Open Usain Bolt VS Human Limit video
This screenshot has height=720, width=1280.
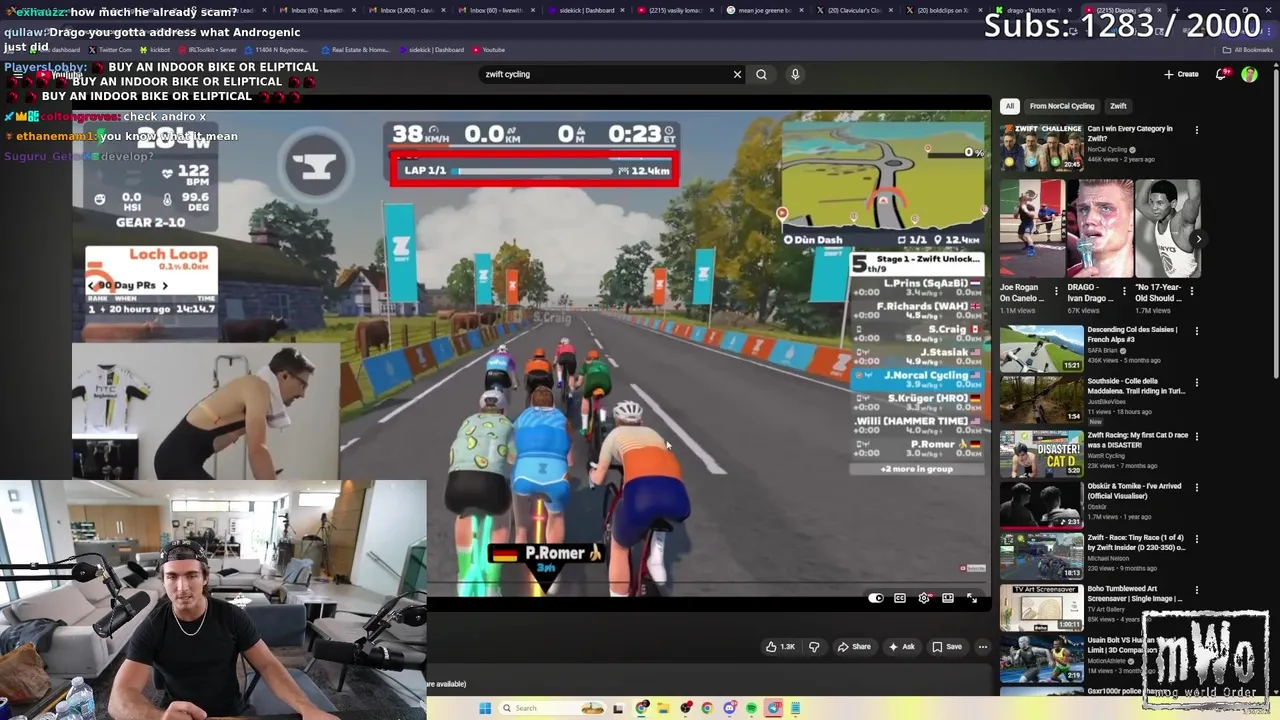(1041, 659)
